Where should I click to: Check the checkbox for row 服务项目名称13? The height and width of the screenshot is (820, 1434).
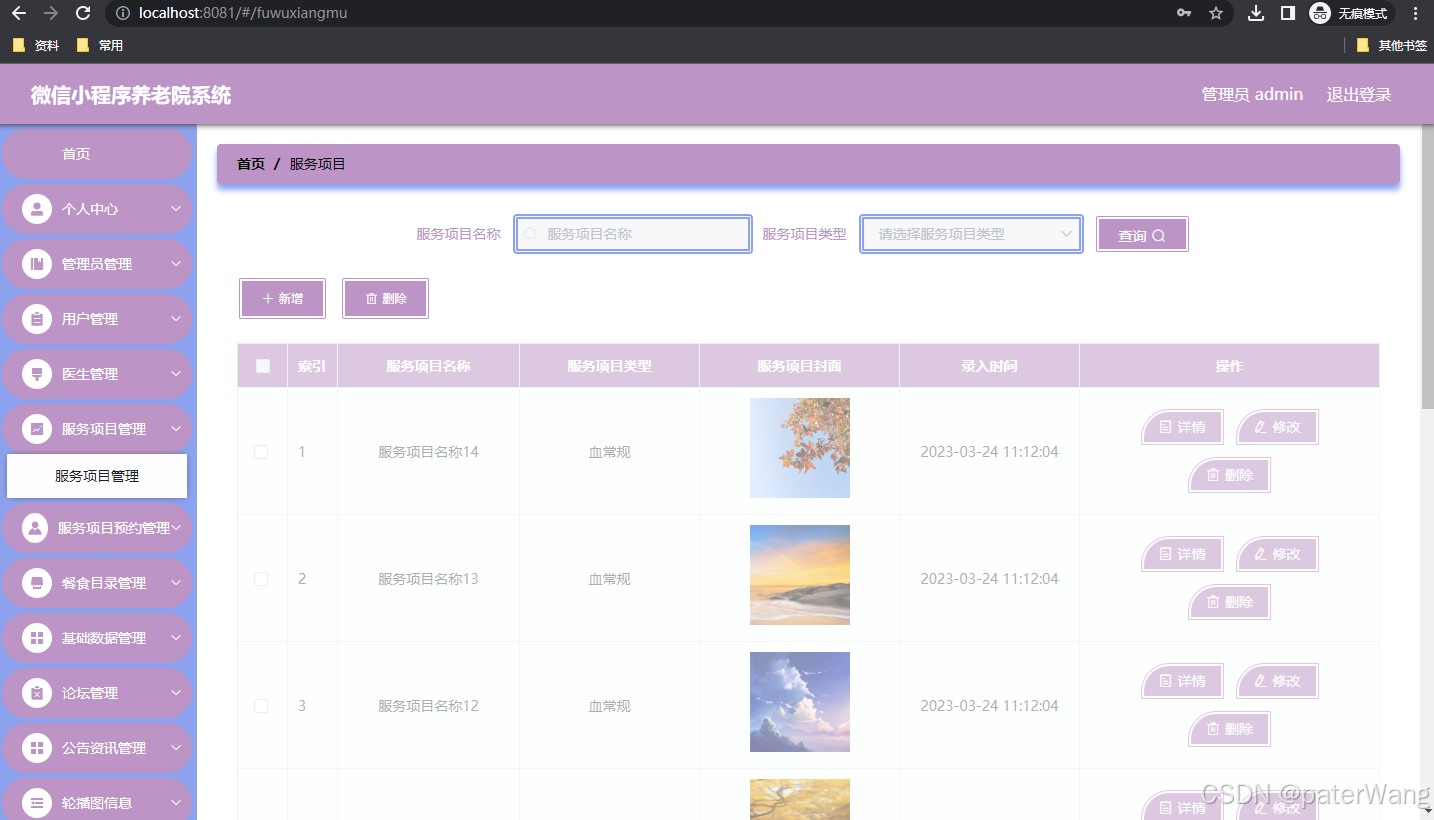pos(261,579)
